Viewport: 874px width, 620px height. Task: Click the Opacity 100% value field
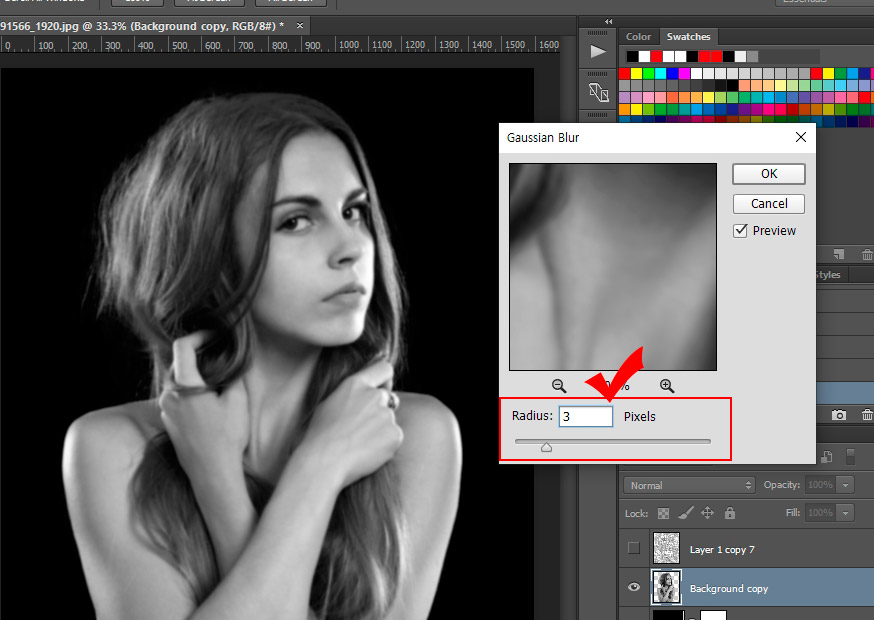821,485
